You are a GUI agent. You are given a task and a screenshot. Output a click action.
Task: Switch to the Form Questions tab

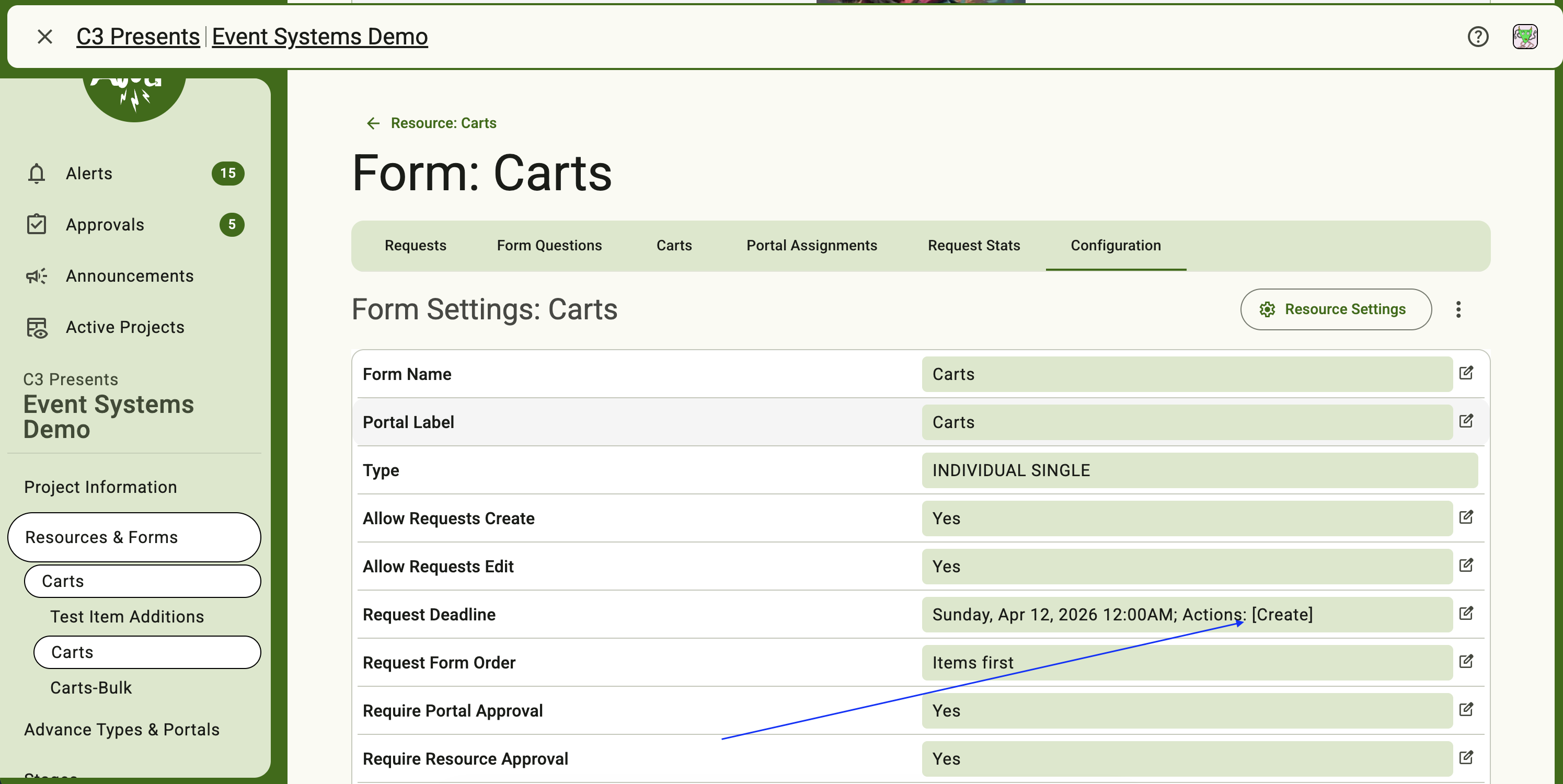click(x=549, y=246)
